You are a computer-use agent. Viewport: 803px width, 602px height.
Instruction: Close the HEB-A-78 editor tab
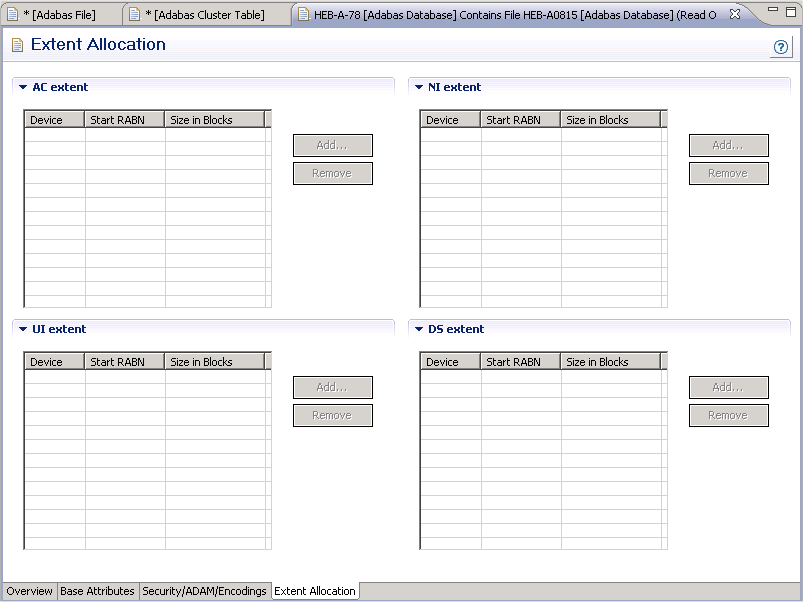(735, 15)
